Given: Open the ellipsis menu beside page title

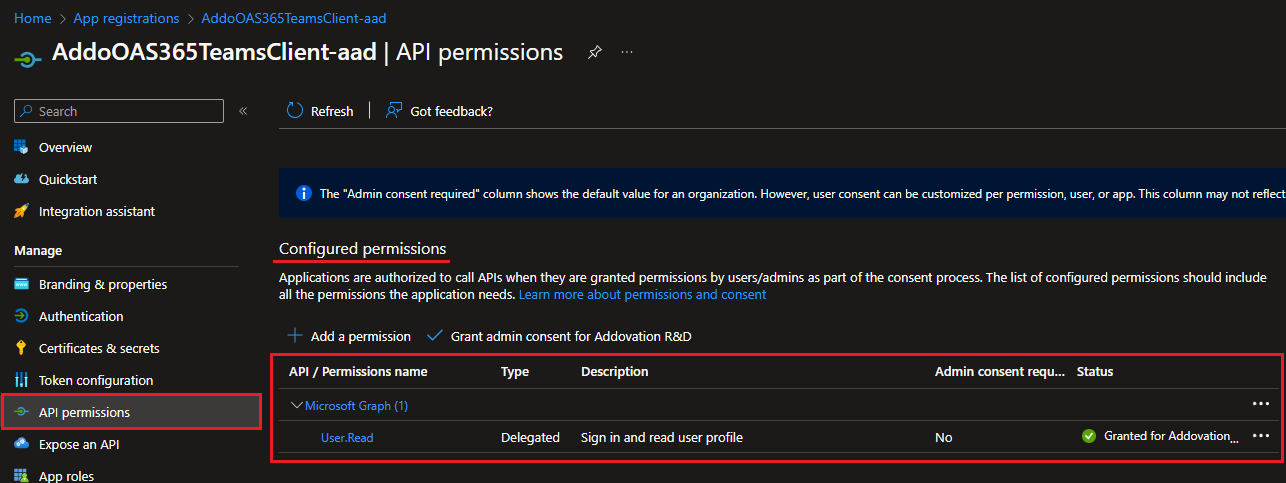Looking at the screenshot, I should click(627, 52).
